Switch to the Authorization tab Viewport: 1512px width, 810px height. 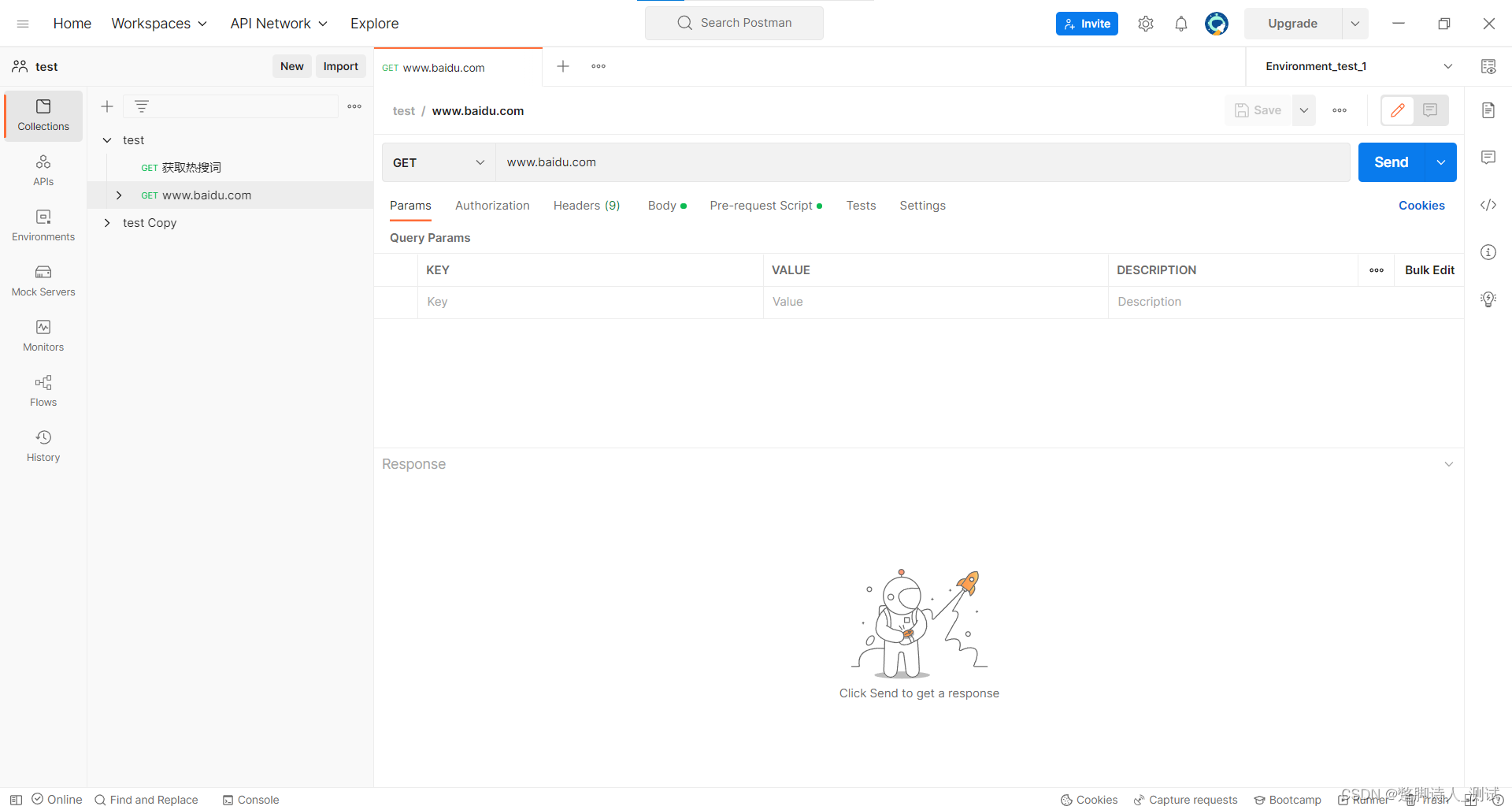click(492, 206)
